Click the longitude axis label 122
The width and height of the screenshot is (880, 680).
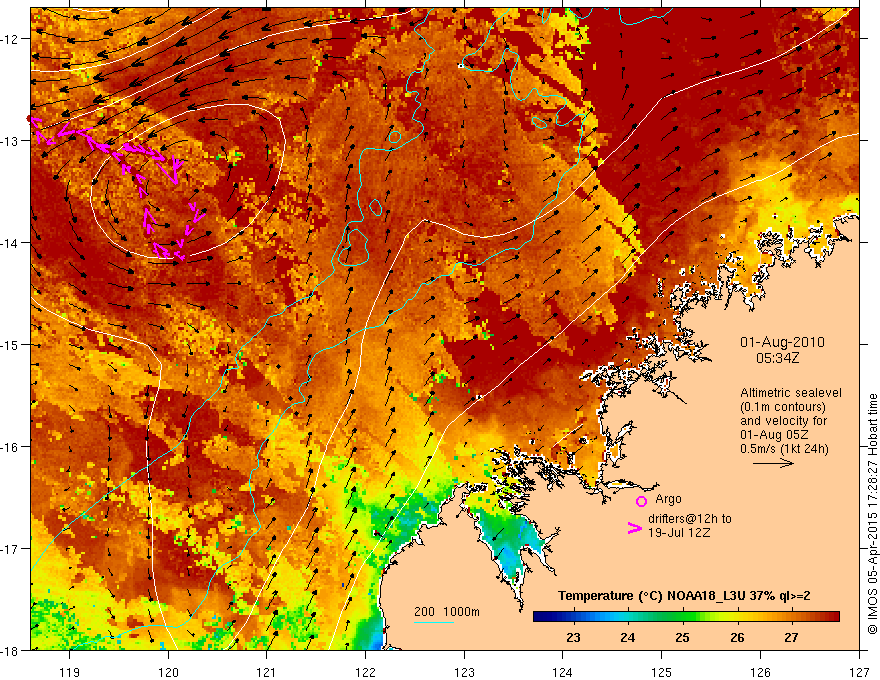(365, 672)
